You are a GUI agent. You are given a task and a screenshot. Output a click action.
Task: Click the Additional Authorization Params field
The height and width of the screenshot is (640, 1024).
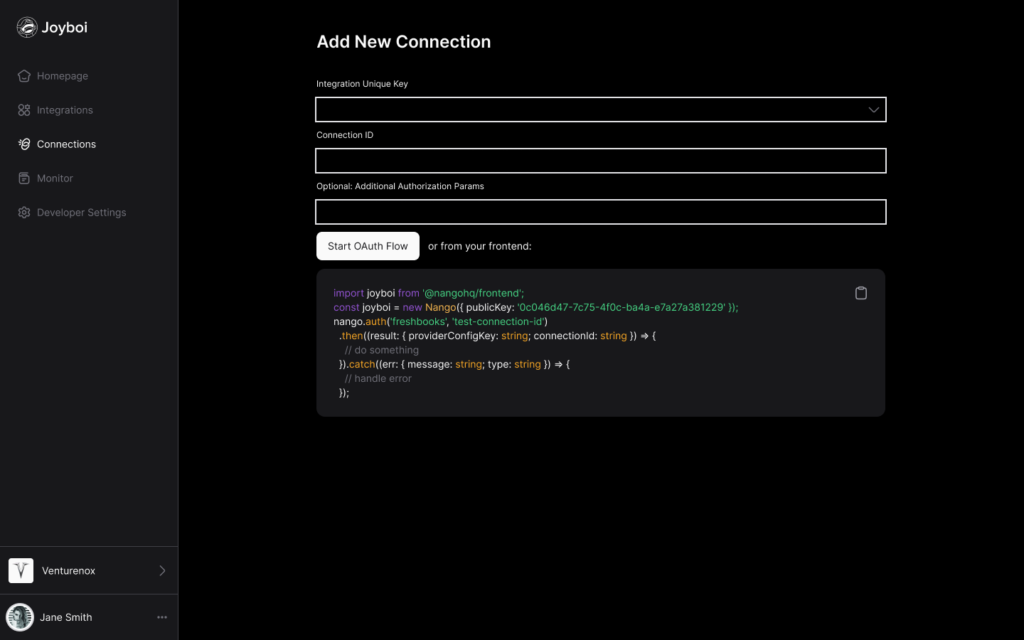tap(600, 212)
